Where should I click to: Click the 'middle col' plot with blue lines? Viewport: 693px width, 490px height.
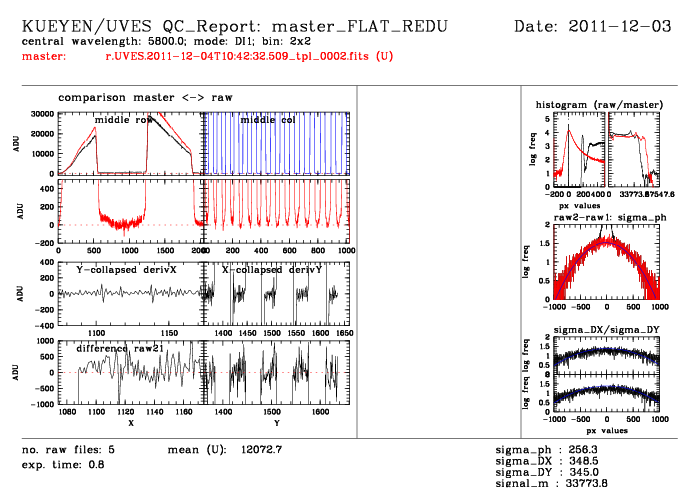276,143
